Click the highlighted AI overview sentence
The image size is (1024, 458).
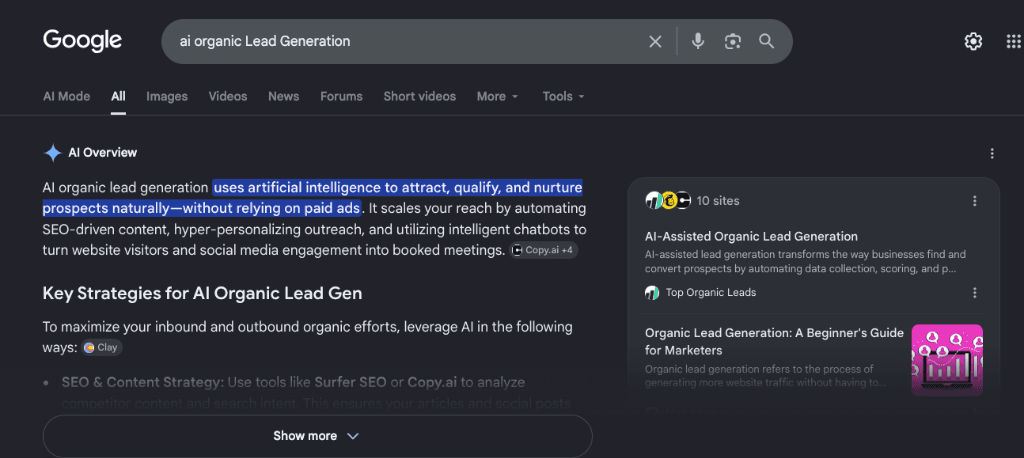[312, 198]
